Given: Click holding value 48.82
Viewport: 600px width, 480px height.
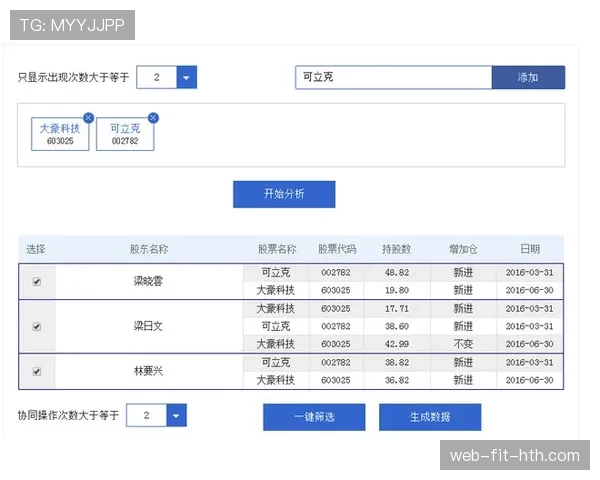Looking at the screenshot, I should (397, 273).
